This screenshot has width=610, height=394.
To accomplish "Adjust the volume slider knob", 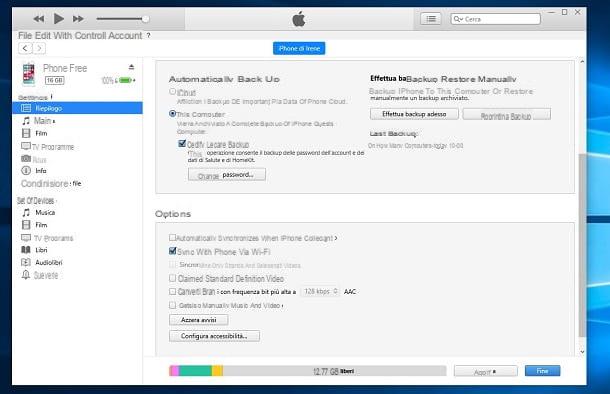I will coord(145,19).
